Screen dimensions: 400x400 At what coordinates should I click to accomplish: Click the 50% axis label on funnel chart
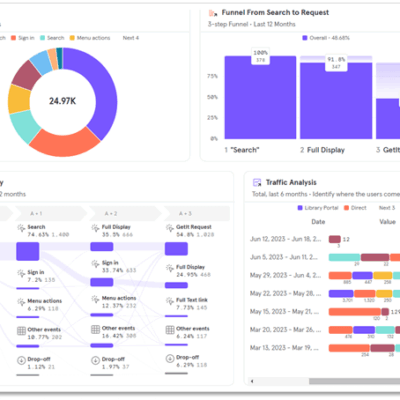click(212, 97)
